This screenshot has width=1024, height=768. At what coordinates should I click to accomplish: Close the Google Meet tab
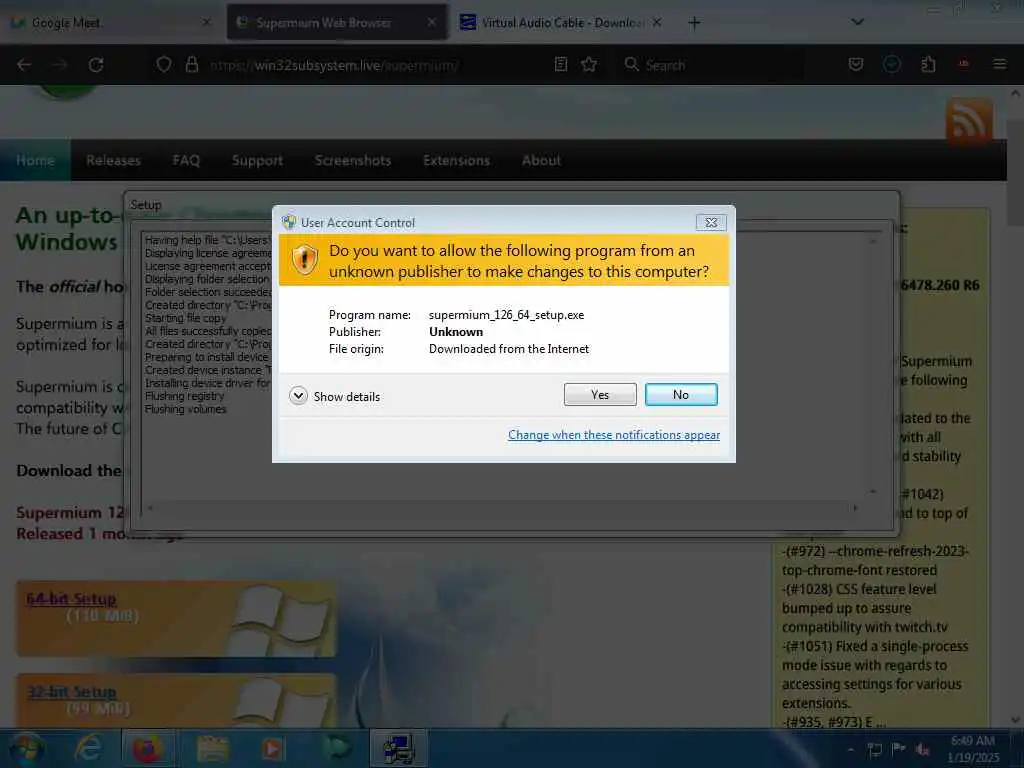(x=206, y=23)
